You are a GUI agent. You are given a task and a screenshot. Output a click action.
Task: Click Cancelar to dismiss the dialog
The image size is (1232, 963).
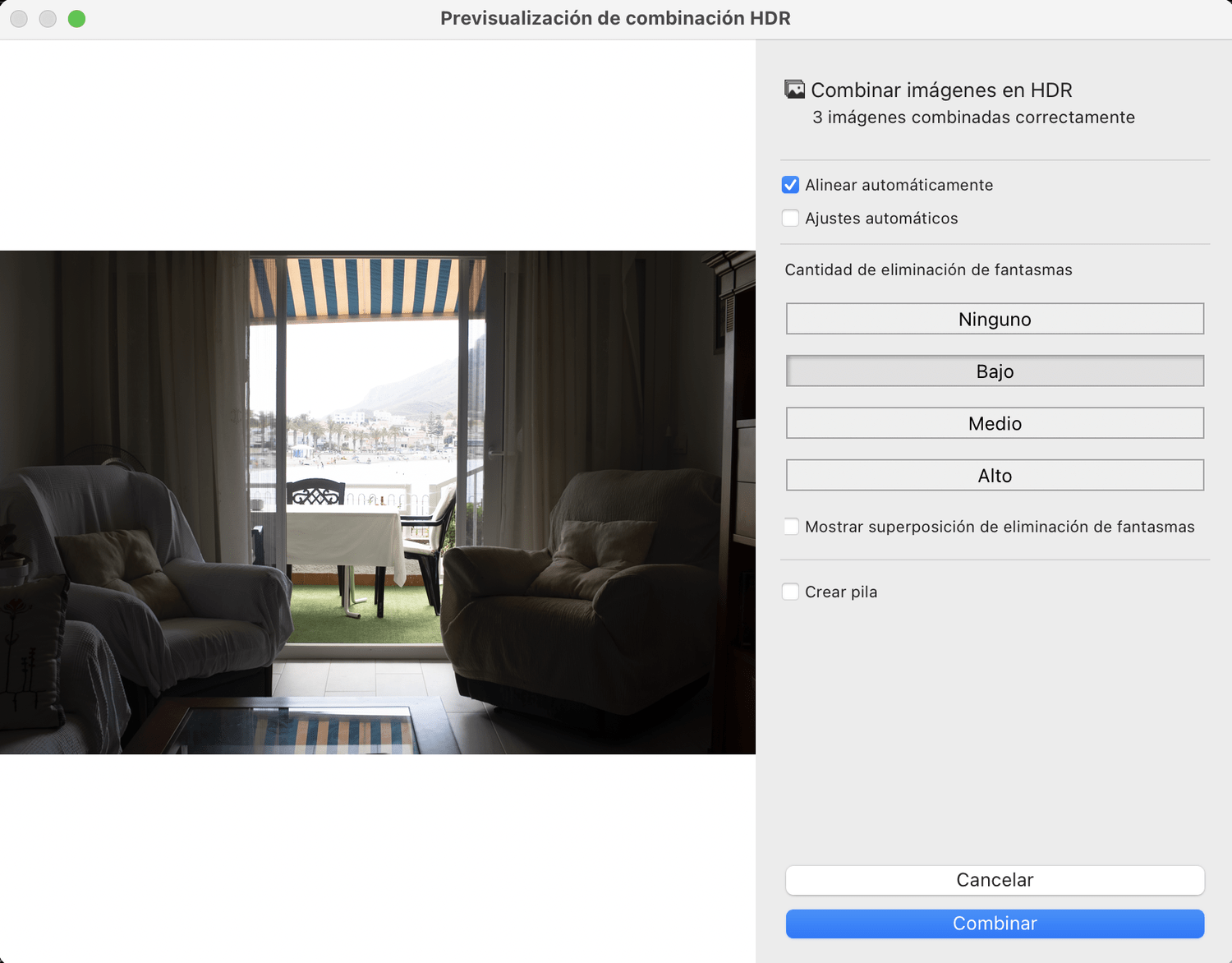coord(995,880)
